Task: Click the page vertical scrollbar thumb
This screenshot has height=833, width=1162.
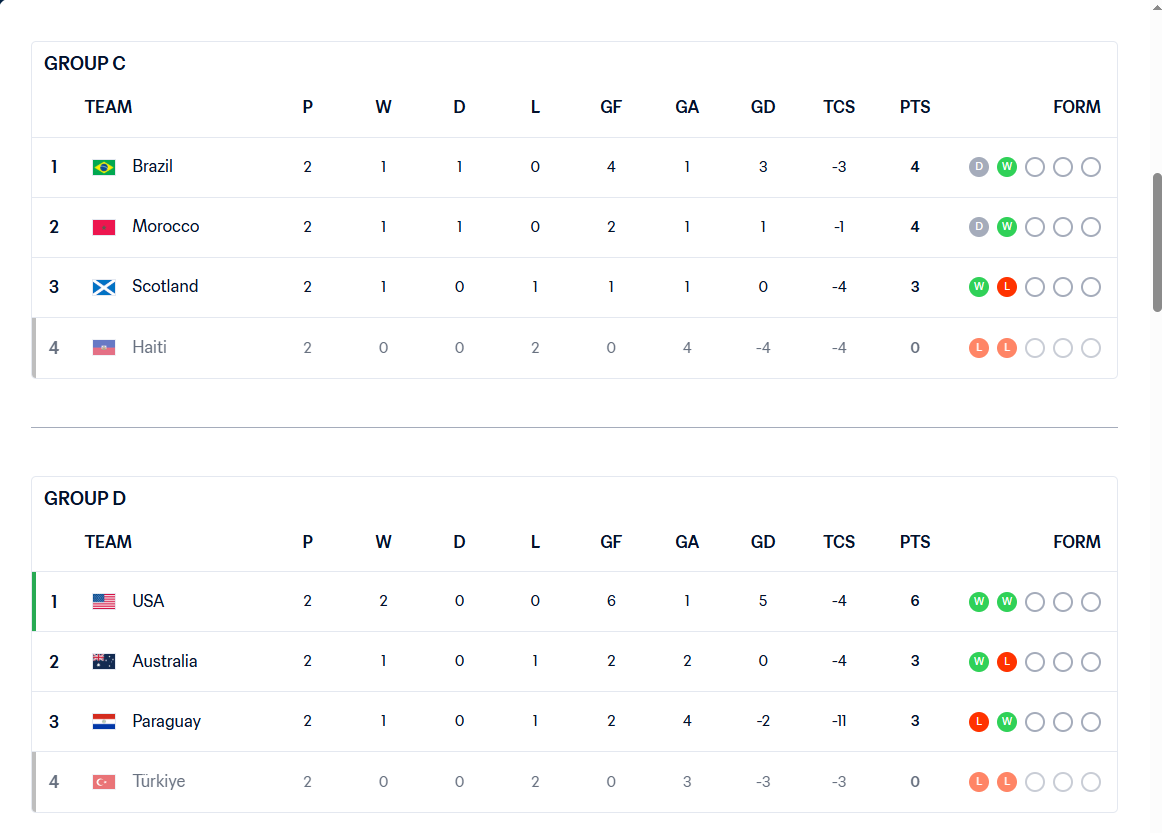Action: click(1157, 242)
